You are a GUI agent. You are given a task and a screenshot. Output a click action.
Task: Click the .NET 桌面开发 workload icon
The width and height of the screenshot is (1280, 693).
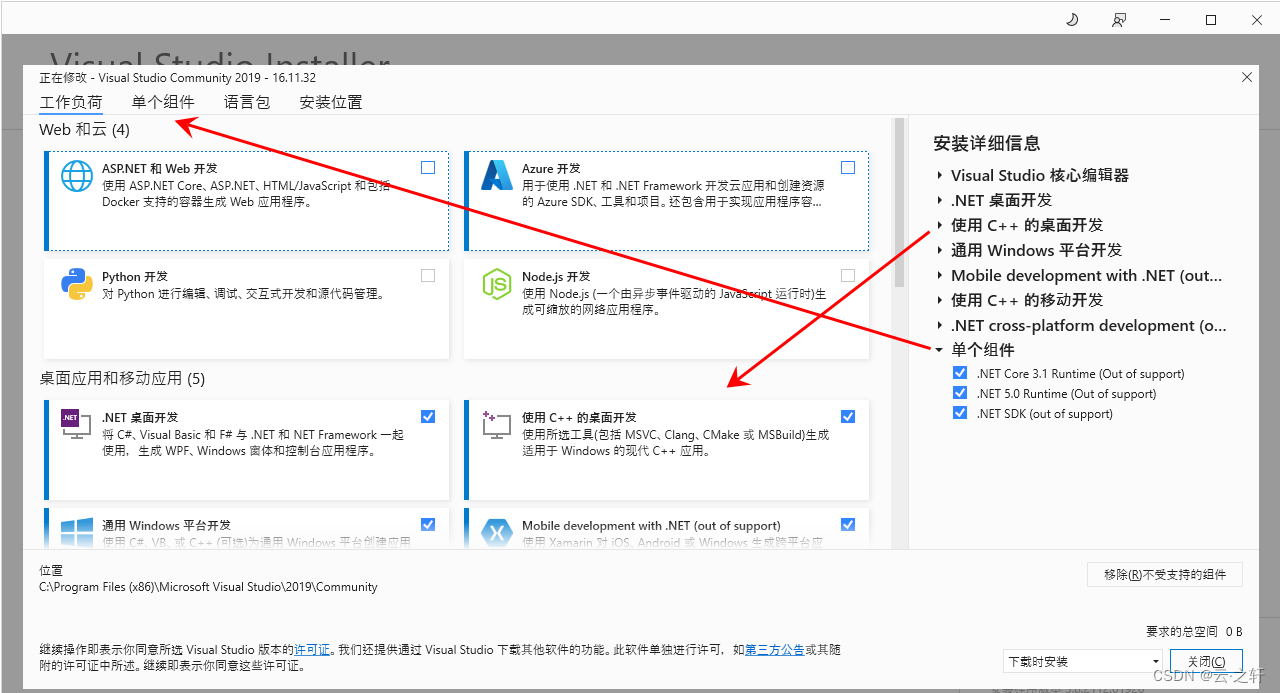(x=77, y=424)
